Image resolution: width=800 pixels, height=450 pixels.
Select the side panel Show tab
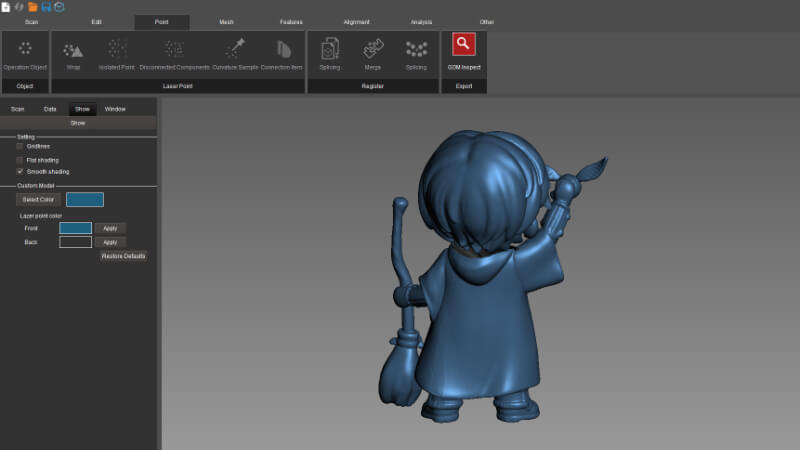click(82, 109)
